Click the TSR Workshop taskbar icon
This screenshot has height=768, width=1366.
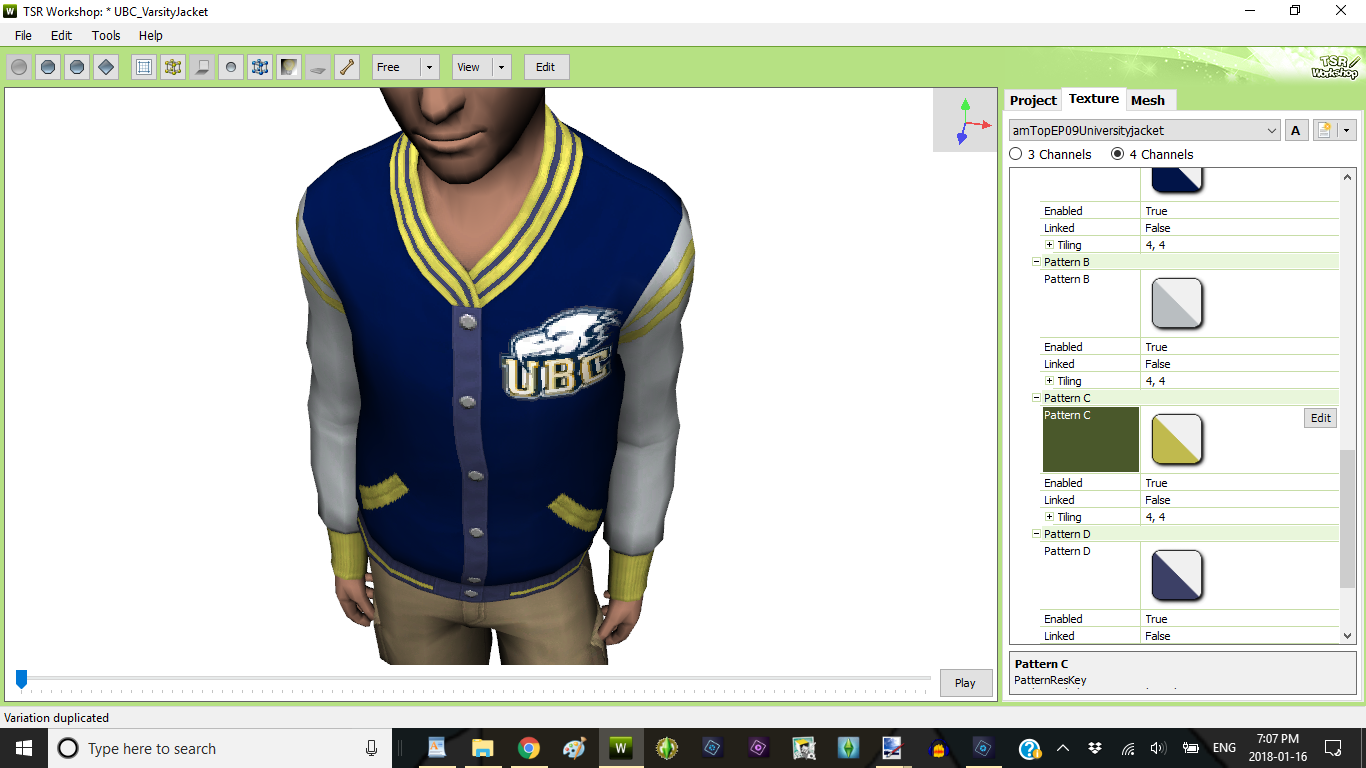click(620, 748)
